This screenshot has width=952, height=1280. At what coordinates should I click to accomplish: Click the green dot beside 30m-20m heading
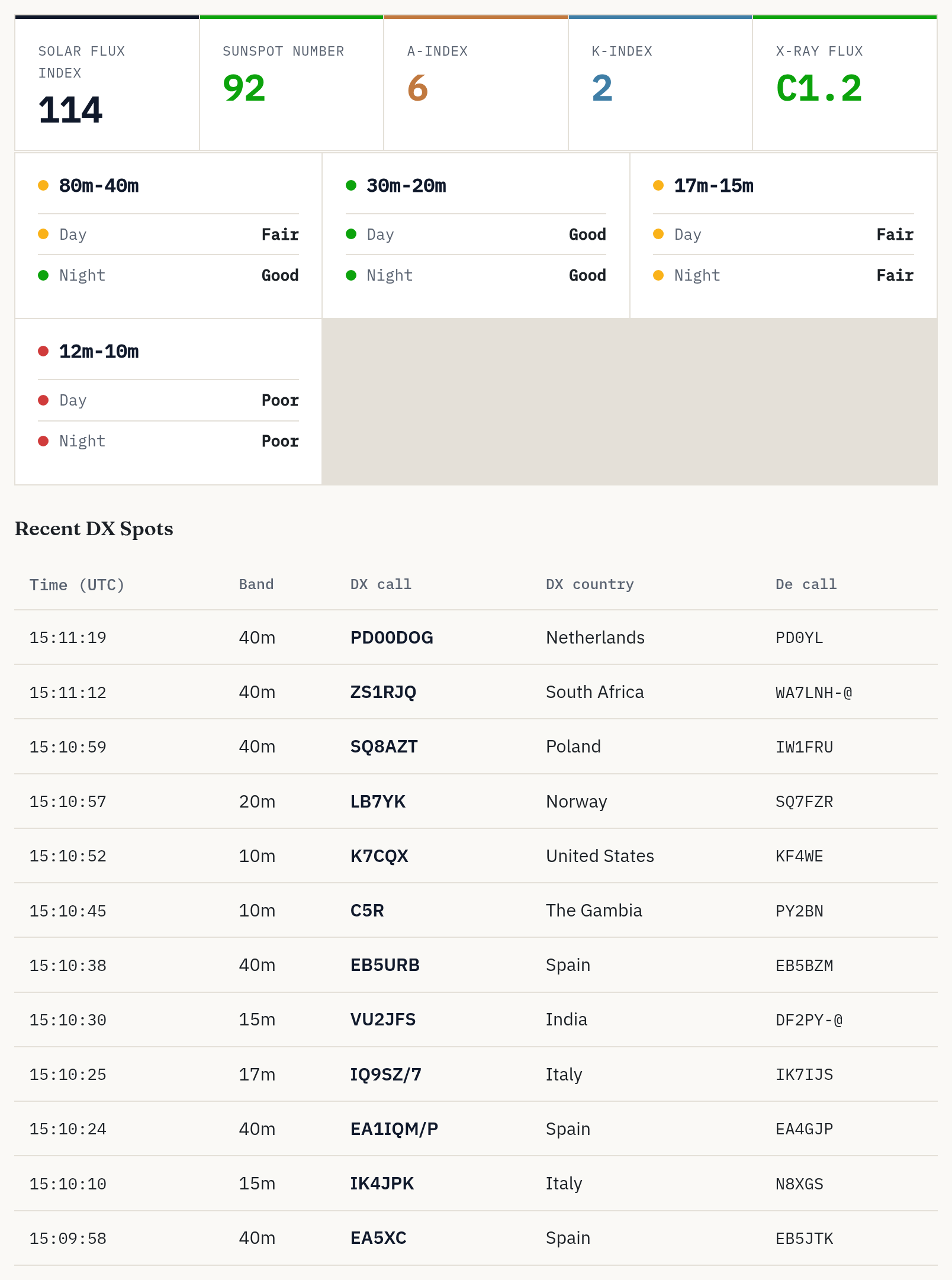click(351, 186)
